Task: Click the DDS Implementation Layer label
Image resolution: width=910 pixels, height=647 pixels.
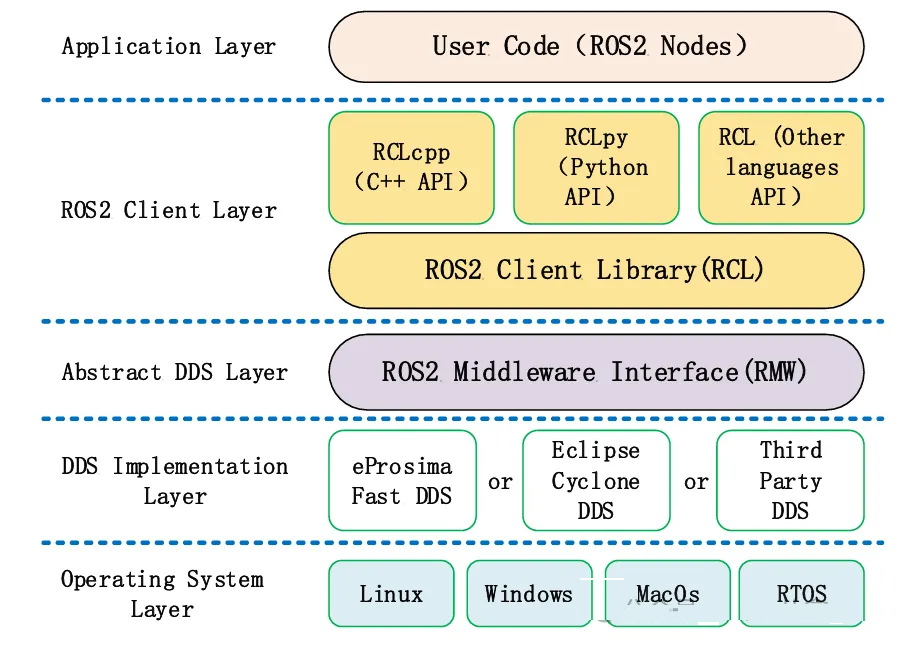Action: pos(175,481)
